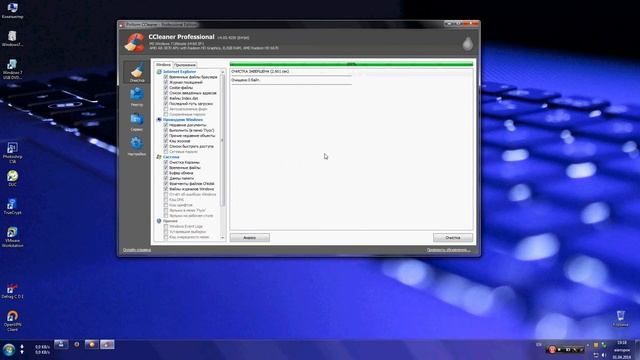Switch to the Приложения tab
This screenshot has height=360, width=640.
(x=185, y=65)
